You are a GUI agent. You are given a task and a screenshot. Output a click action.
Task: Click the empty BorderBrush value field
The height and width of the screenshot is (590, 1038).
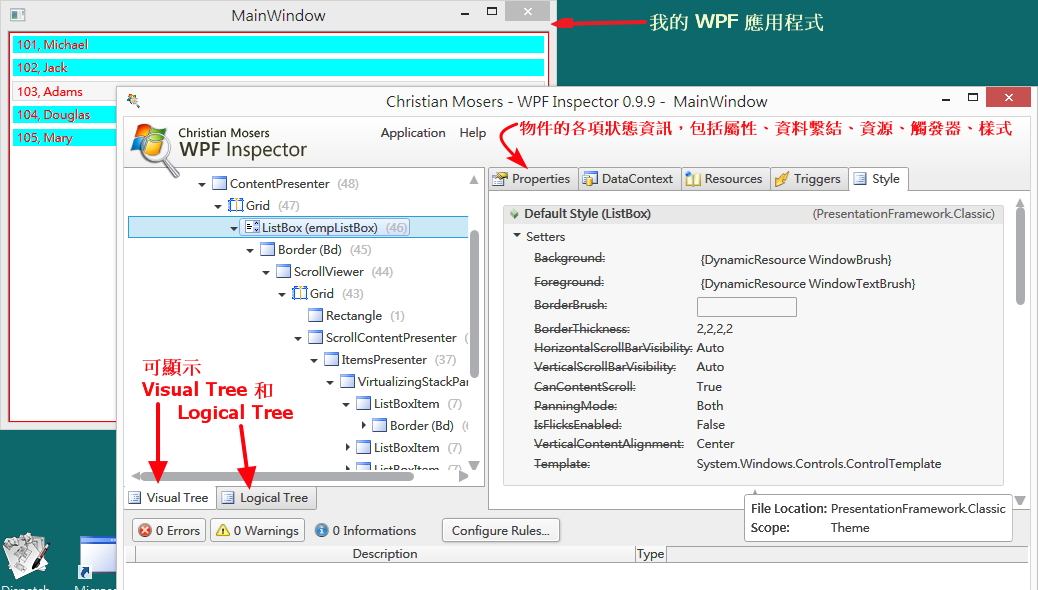tap(746, 306)
